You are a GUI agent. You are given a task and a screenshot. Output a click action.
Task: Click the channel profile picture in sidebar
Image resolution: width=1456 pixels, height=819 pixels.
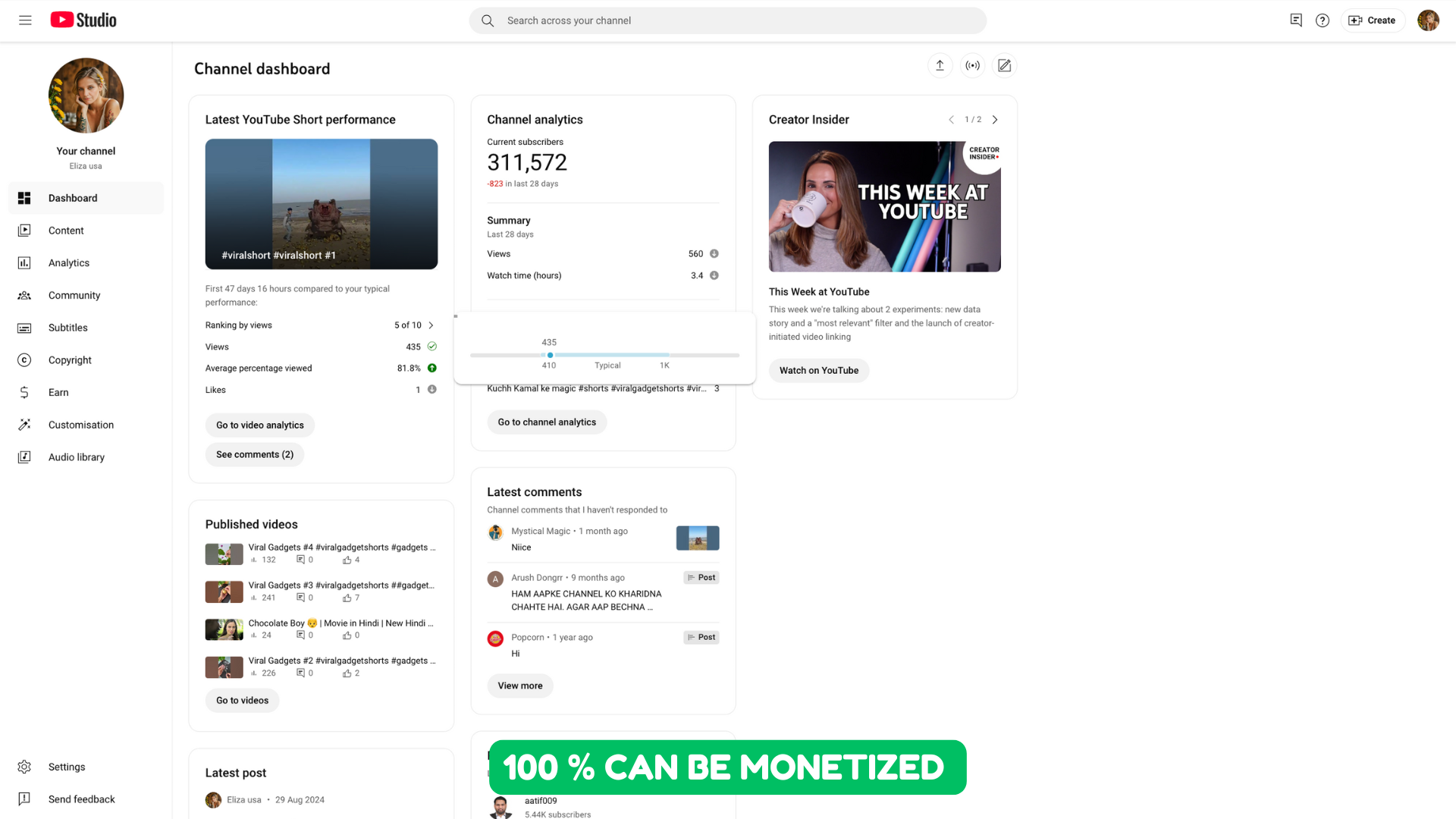pos(86,96)
